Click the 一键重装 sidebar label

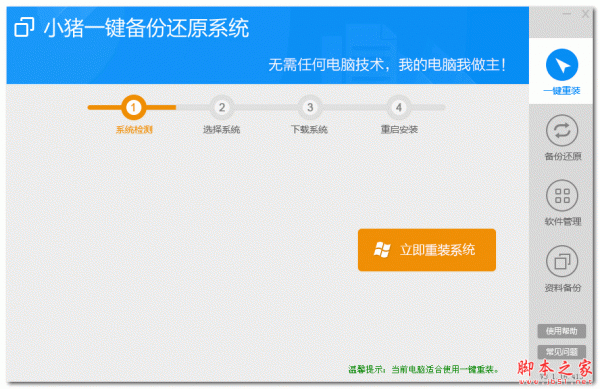(x=562, y=91)
